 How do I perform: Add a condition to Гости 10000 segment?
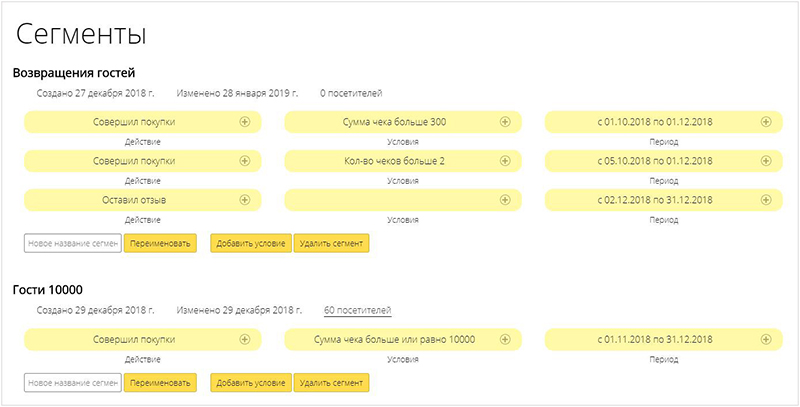[250, 382]
